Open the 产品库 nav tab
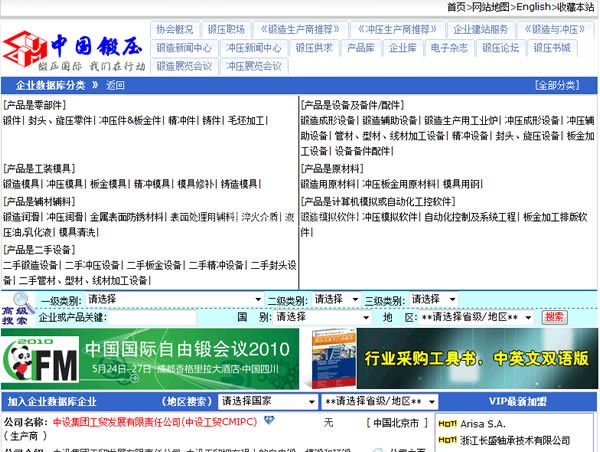This screenshot has height=452, width=600. pyautogui.click(x=360, y=48)
